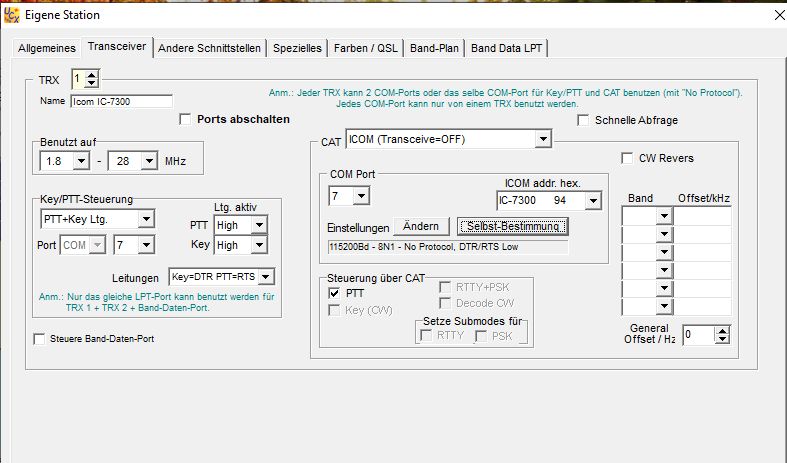Click the TRX Name input field
Image resolution: width=787 pixels, height=463 pixels.
coord(121,101)
